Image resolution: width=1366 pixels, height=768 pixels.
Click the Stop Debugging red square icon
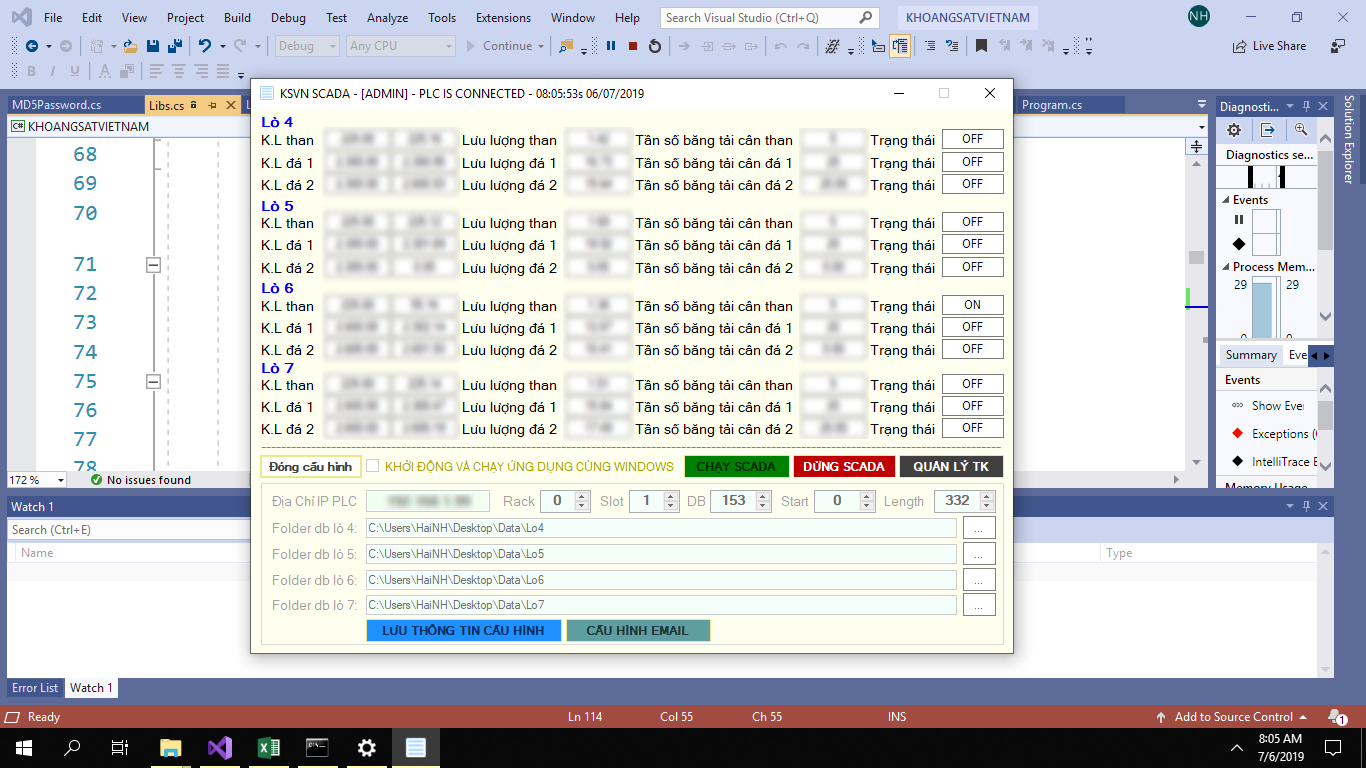633,46
